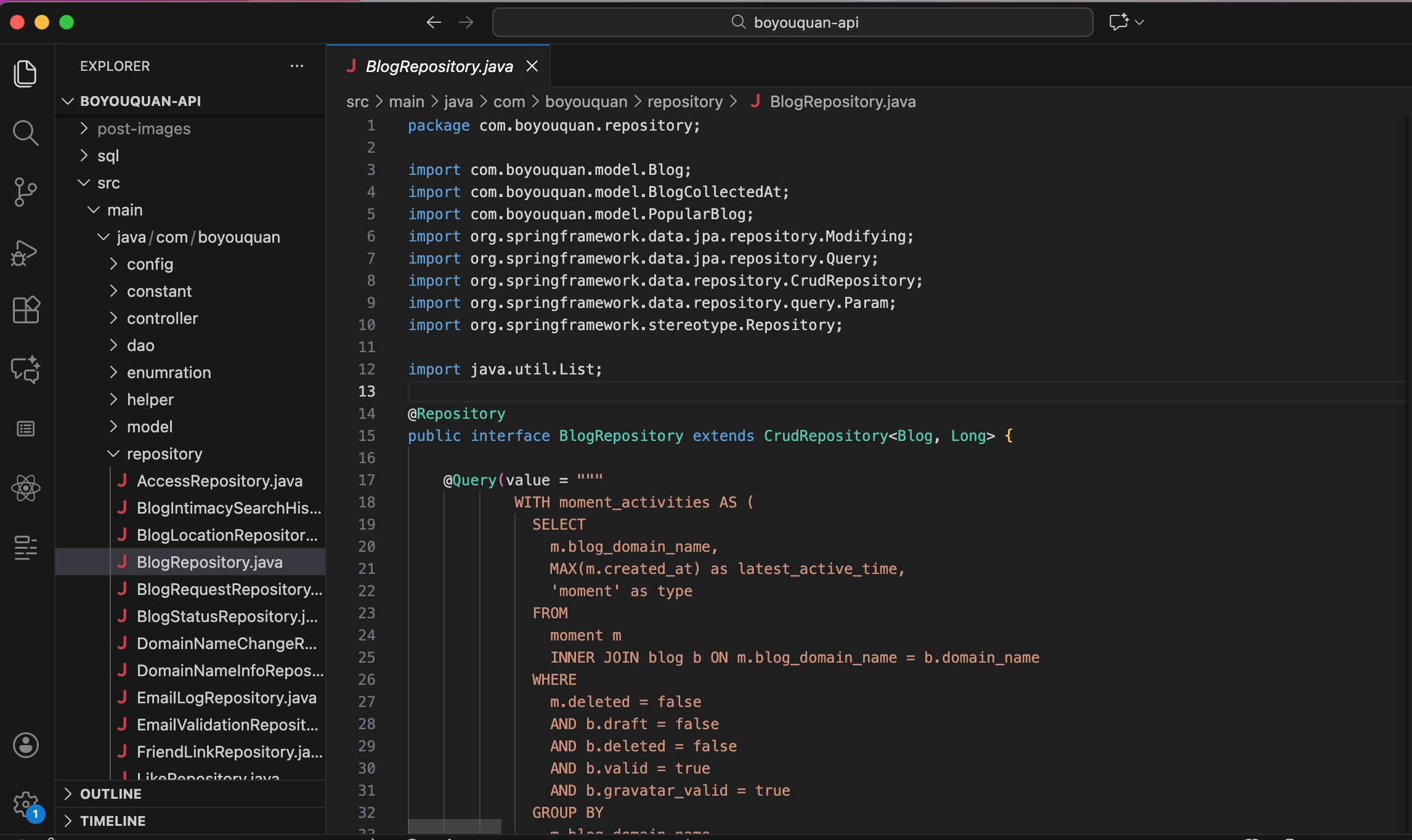Image resolution: width=1412 pixels, height=840 pixels.
Task: Open the Accounts icon in activity bar
Action: pos(25,745)
